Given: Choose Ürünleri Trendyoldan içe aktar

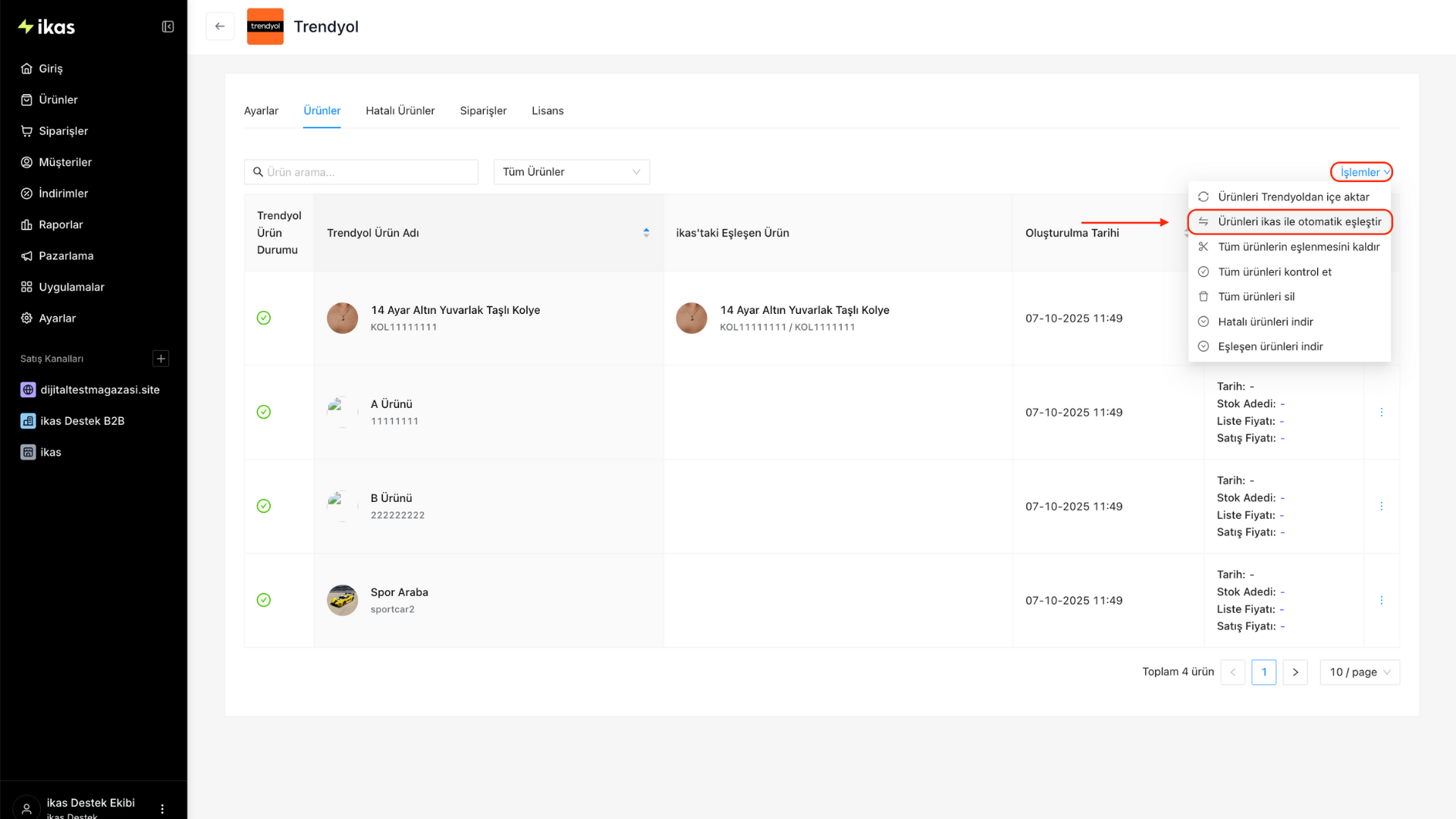Looking at the screenshot, I should tap(1289, 197).
